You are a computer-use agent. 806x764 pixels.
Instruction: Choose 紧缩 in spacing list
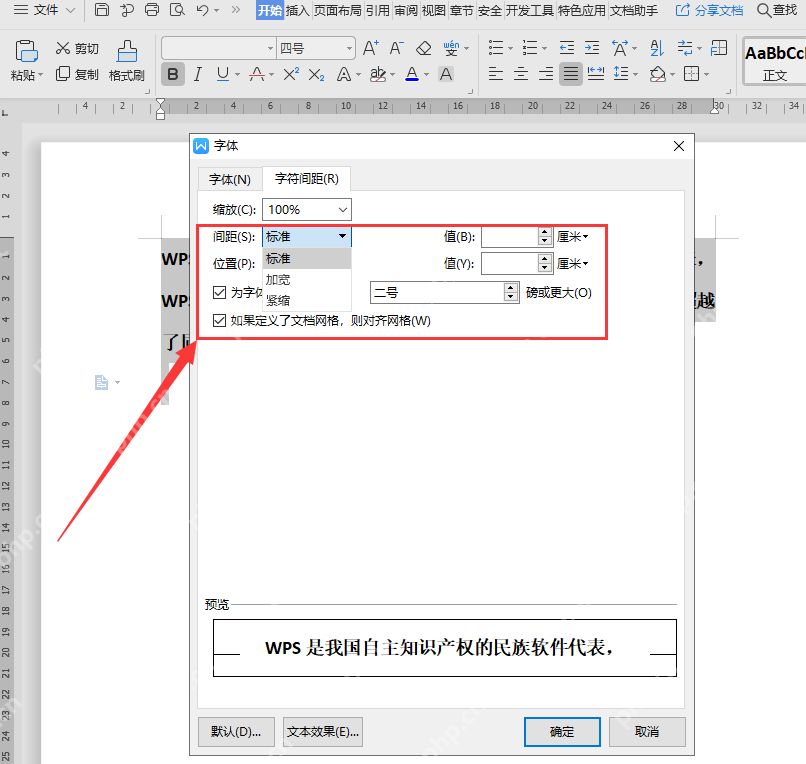307,301
